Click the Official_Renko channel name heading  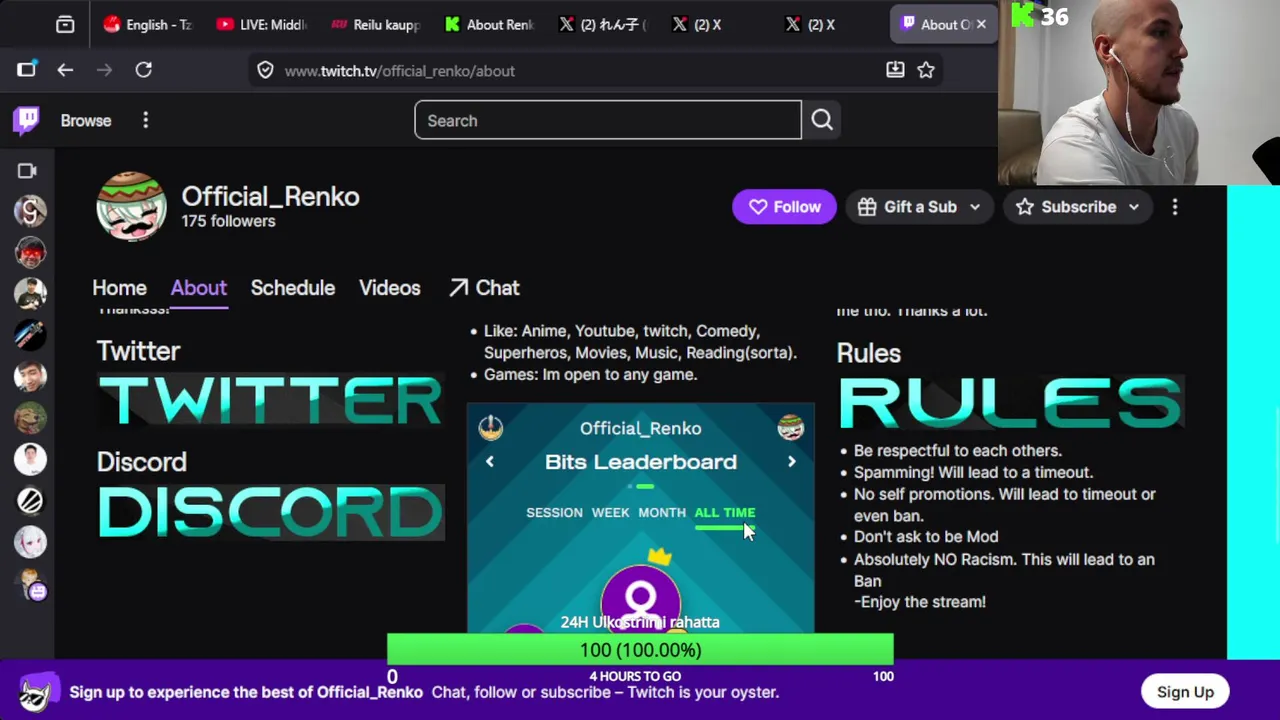pos(270,196)
